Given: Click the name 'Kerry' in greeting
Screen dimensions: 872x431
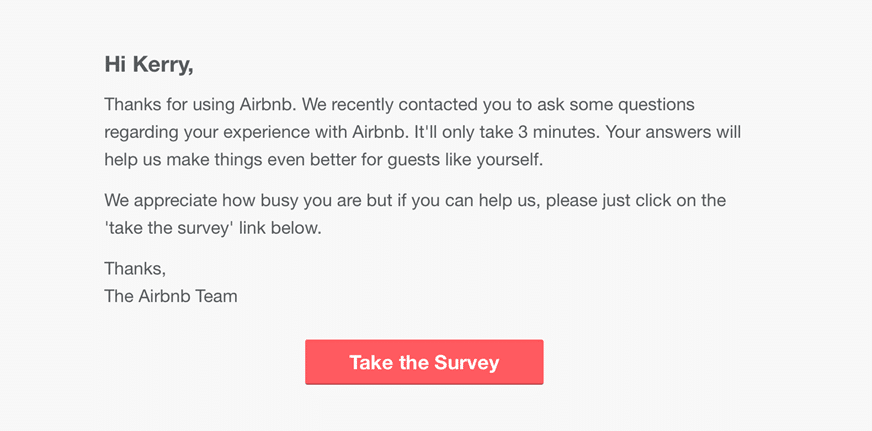Looking at the screenshot, I should 162,65.
